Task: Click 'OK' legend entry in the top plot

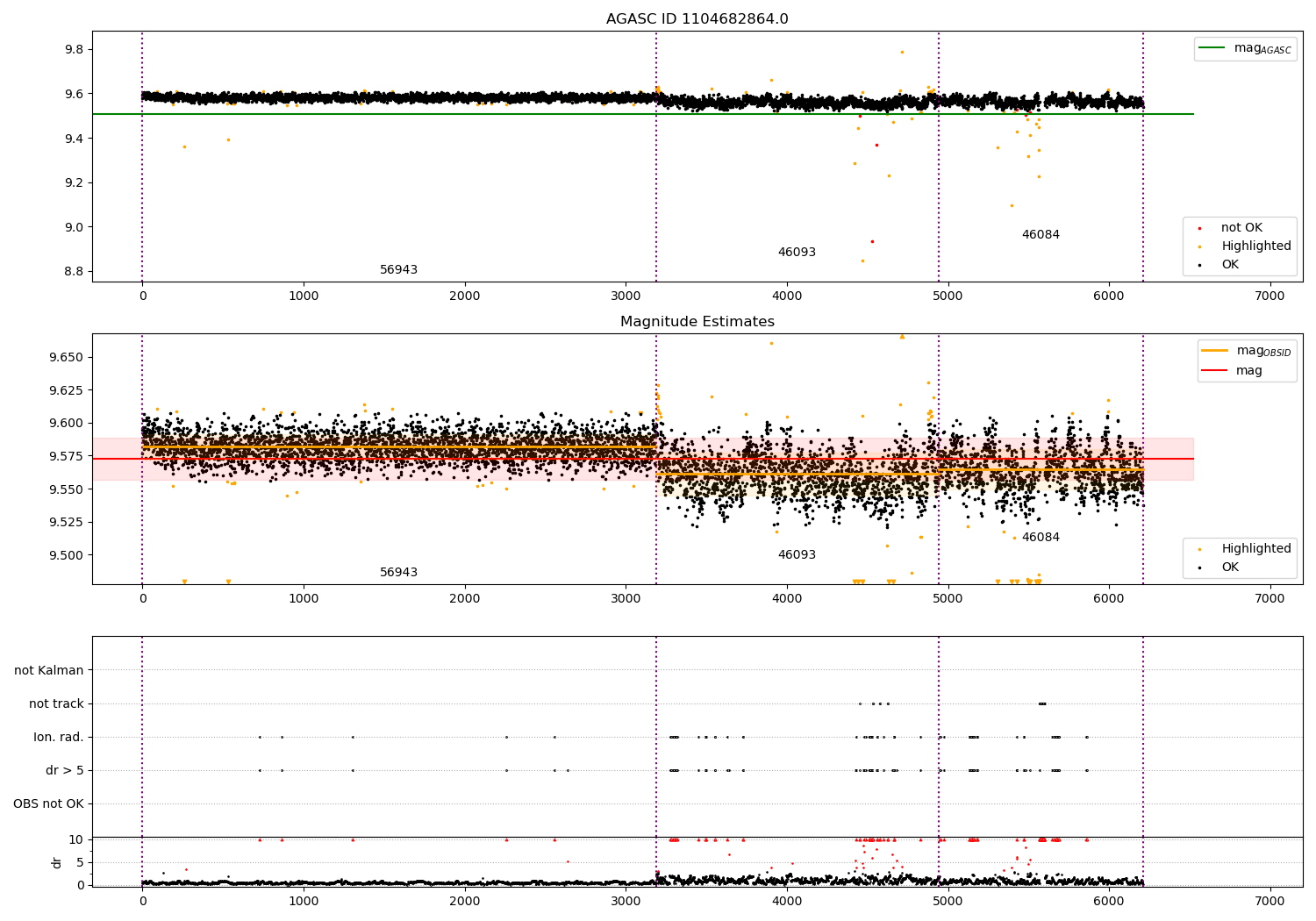Action: (x=1219, y=265)
